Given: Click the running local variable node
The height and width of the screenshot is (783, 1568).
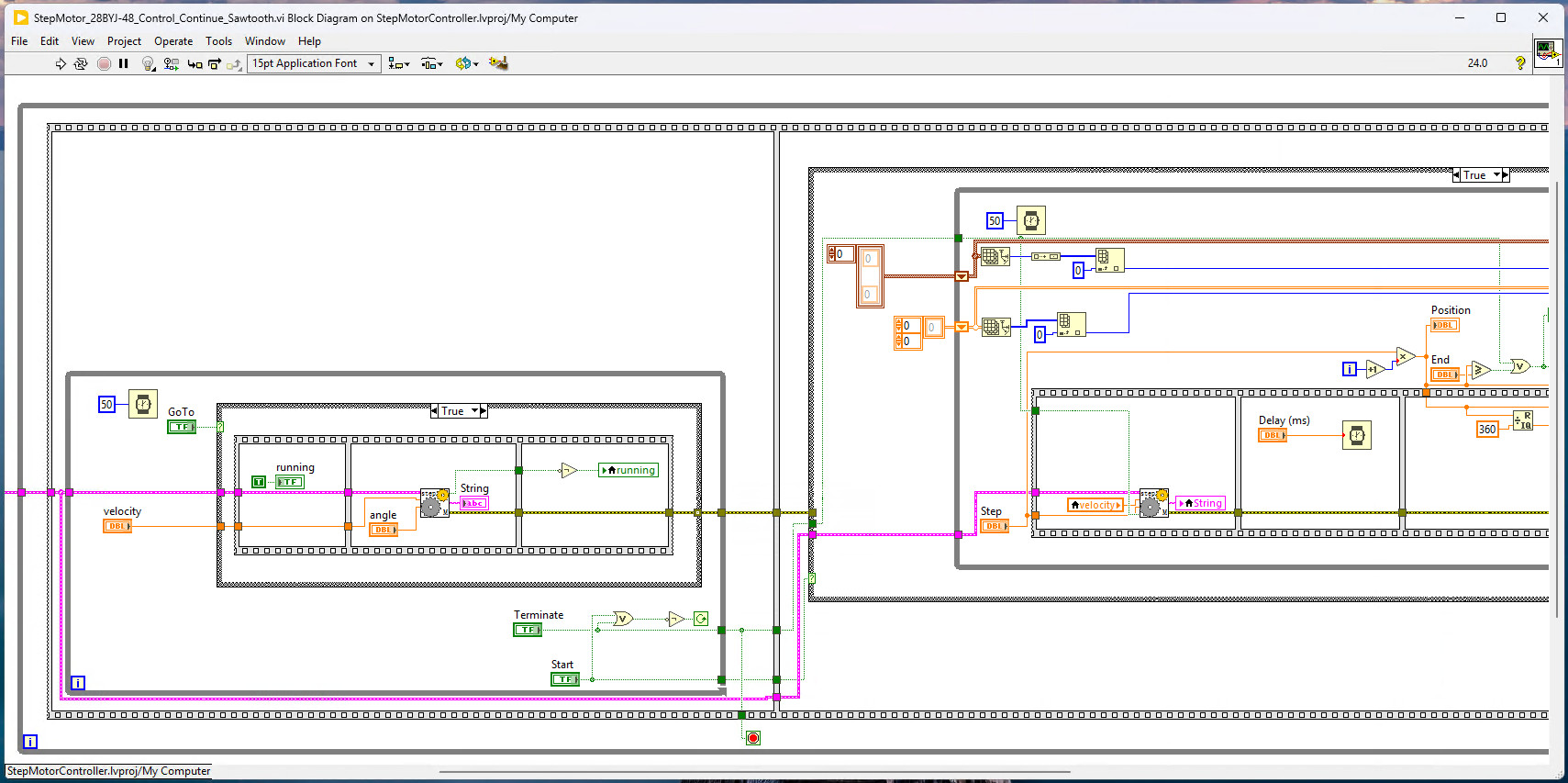Looking at the screenshot, I should point(628,470).
